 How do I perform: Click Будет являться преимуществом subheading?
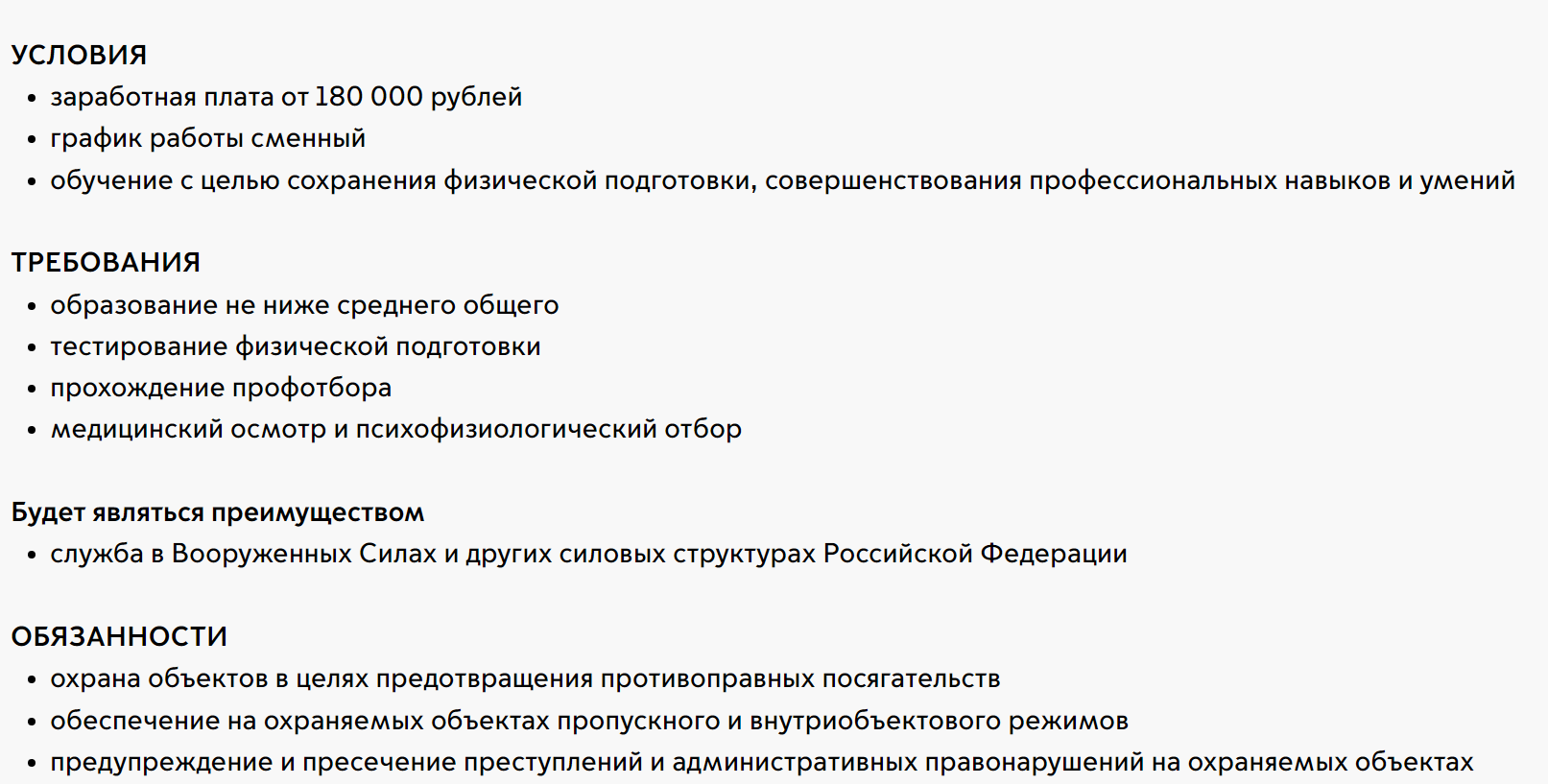pos(218,512)
